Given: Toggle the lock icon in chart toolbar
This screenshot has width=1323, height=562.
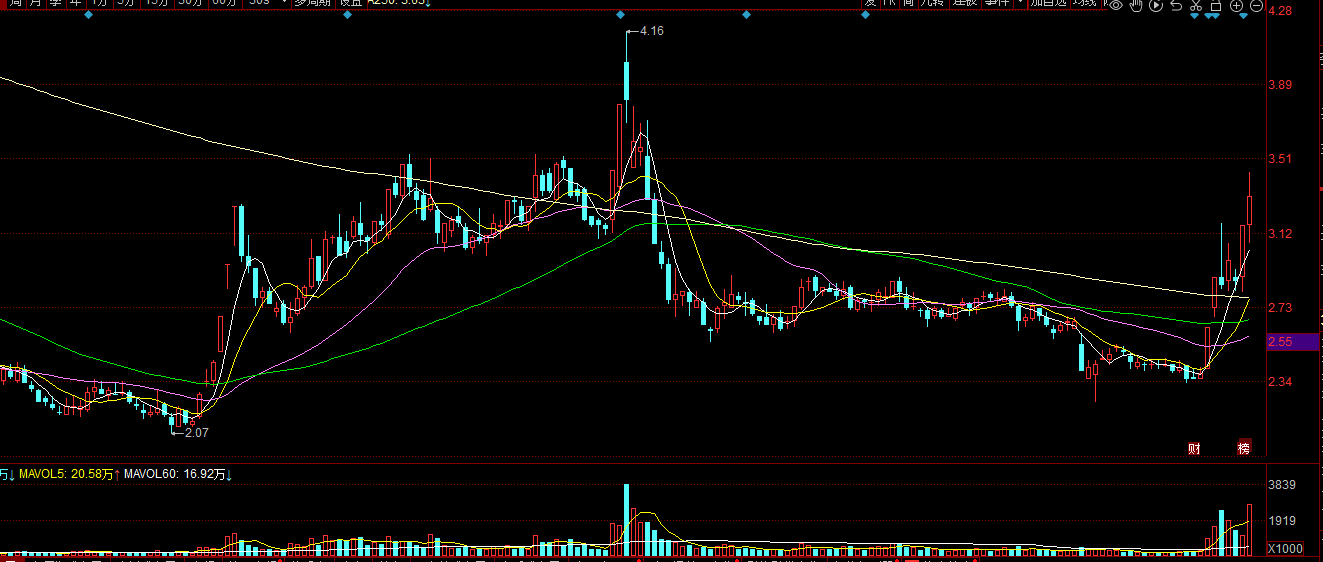Looking at the screenshot, I should pyautogui.click(x=1216, y=5).
